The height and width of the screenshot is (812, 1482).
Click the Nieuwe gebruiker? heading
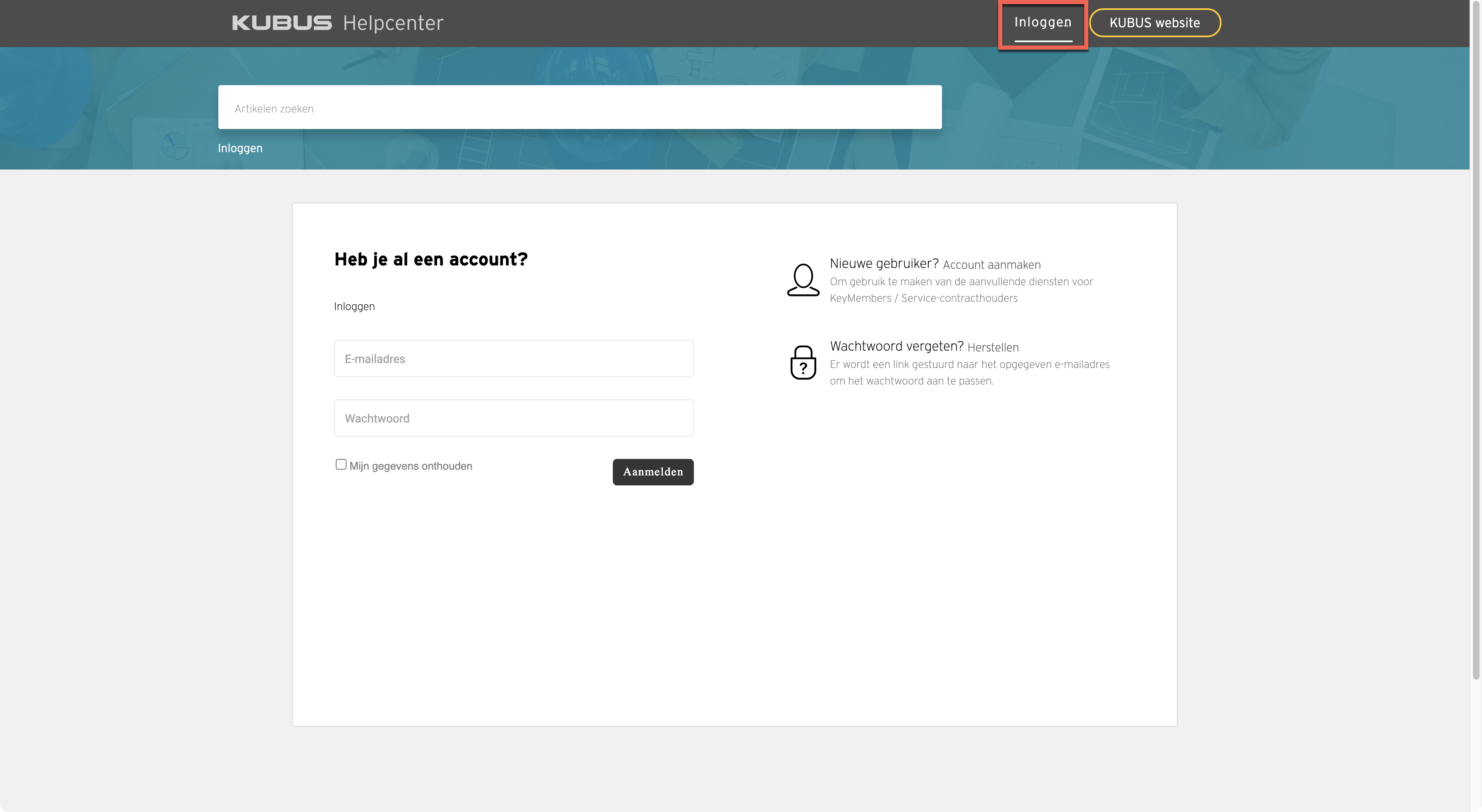pos(884,264)
